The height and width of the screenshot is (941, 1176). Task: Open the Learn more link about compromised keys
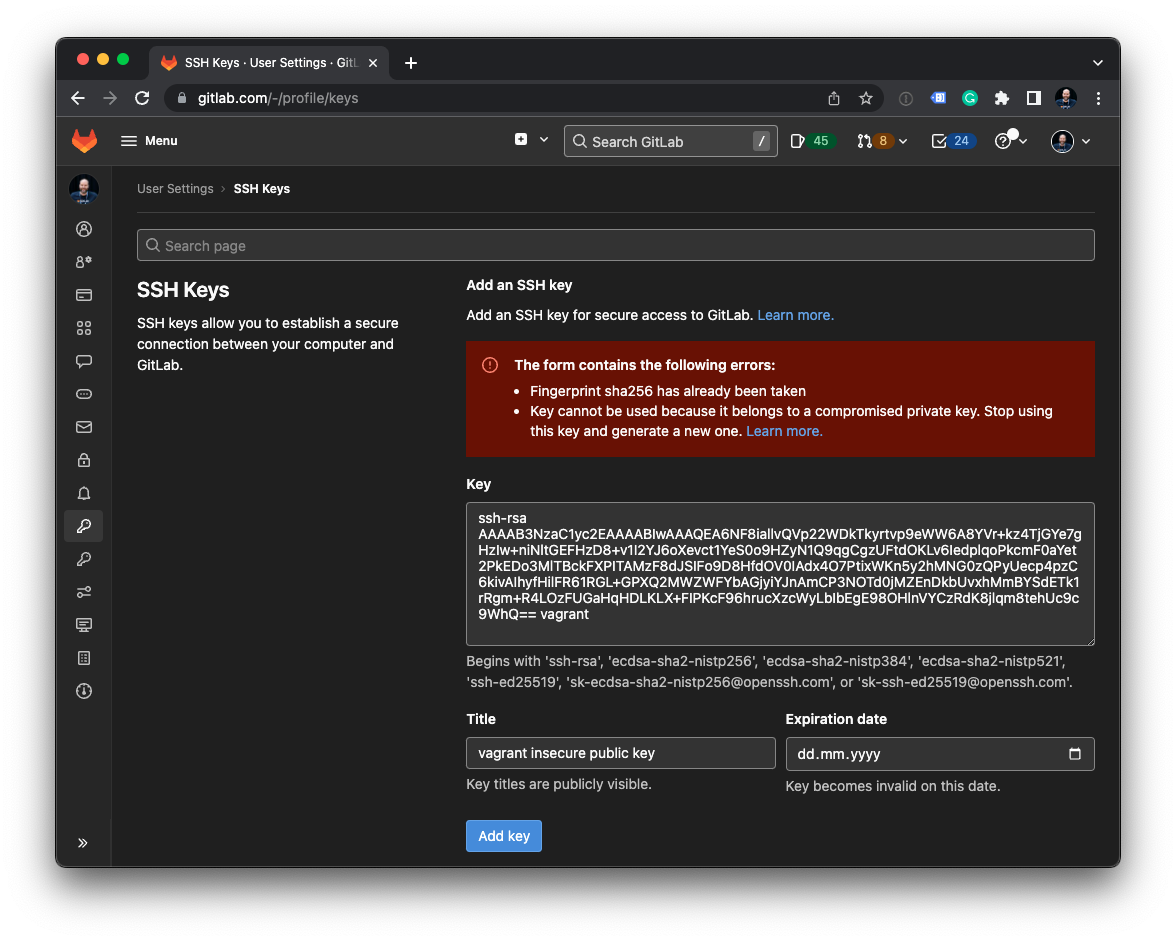point(784,431)
